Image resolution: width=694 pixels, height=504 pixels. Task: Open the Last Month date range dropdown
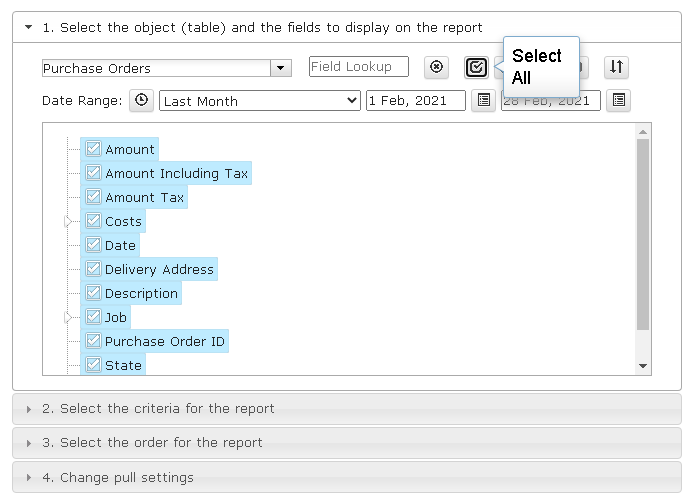[x=260, y=101]
